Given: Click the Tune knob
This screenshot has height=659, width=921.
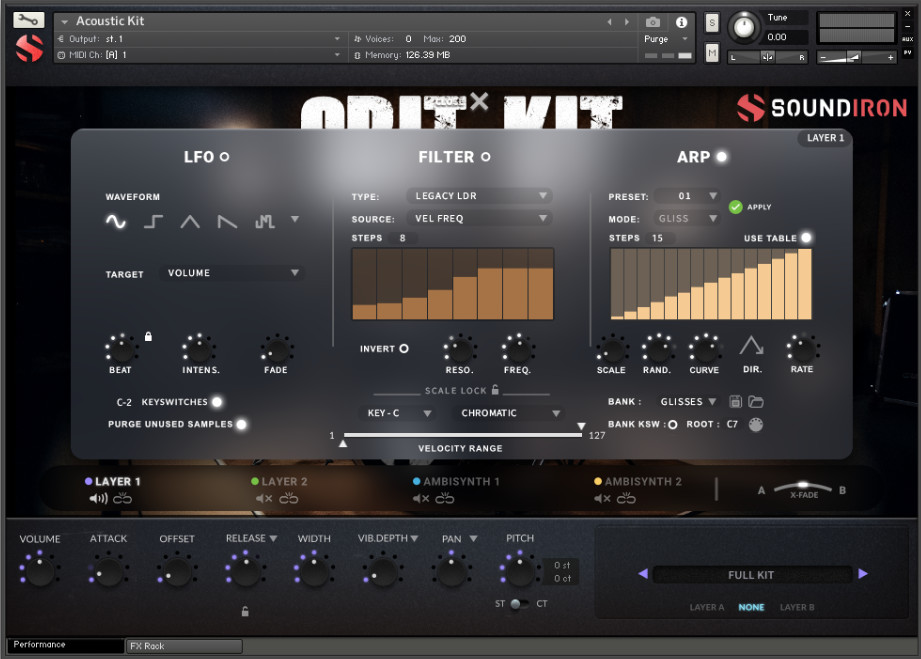Looking at the screenshot, I should tap(744, 28).
